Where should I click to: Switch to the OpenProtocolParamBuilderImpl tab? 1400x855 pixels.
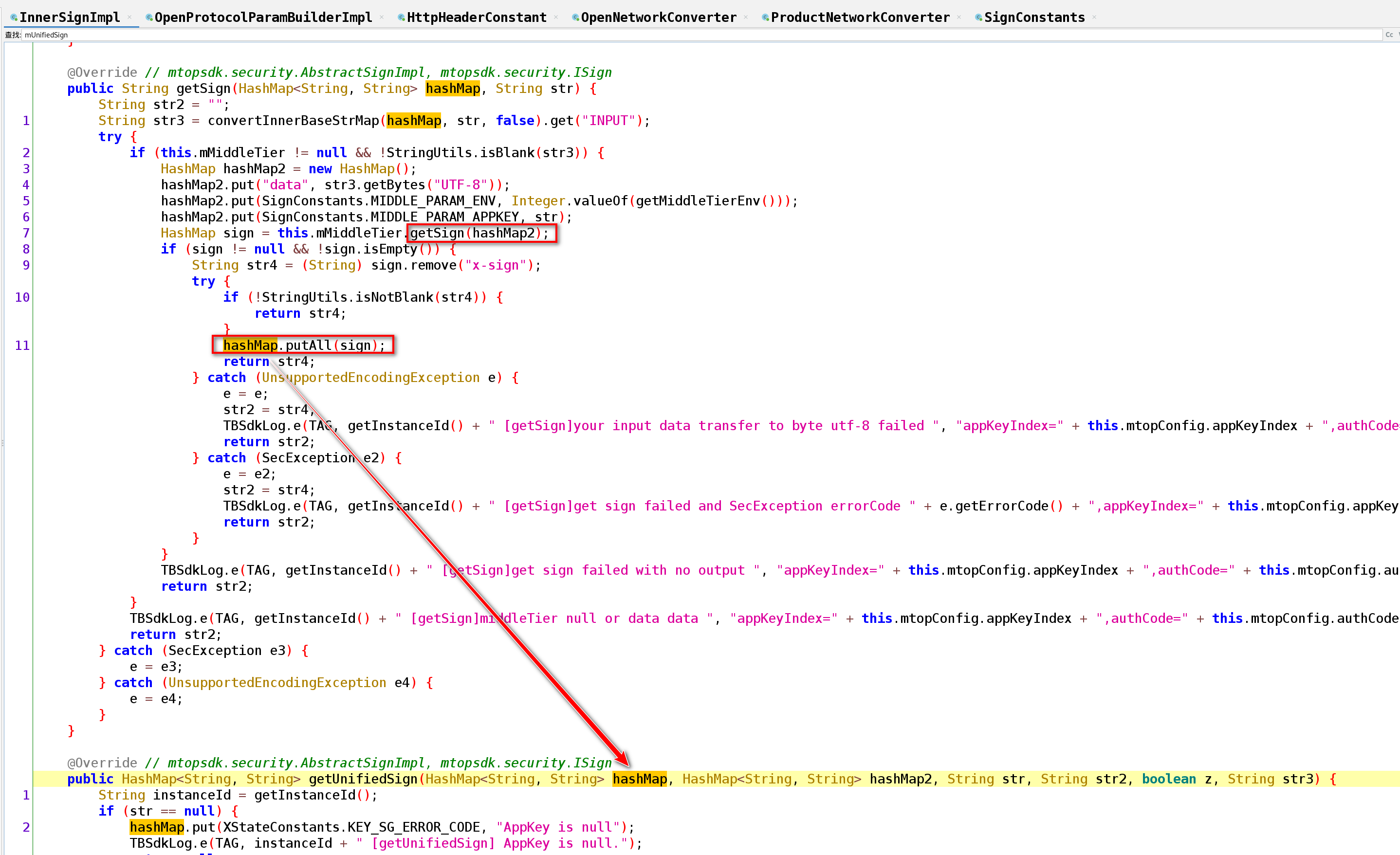tap(263, 17)
